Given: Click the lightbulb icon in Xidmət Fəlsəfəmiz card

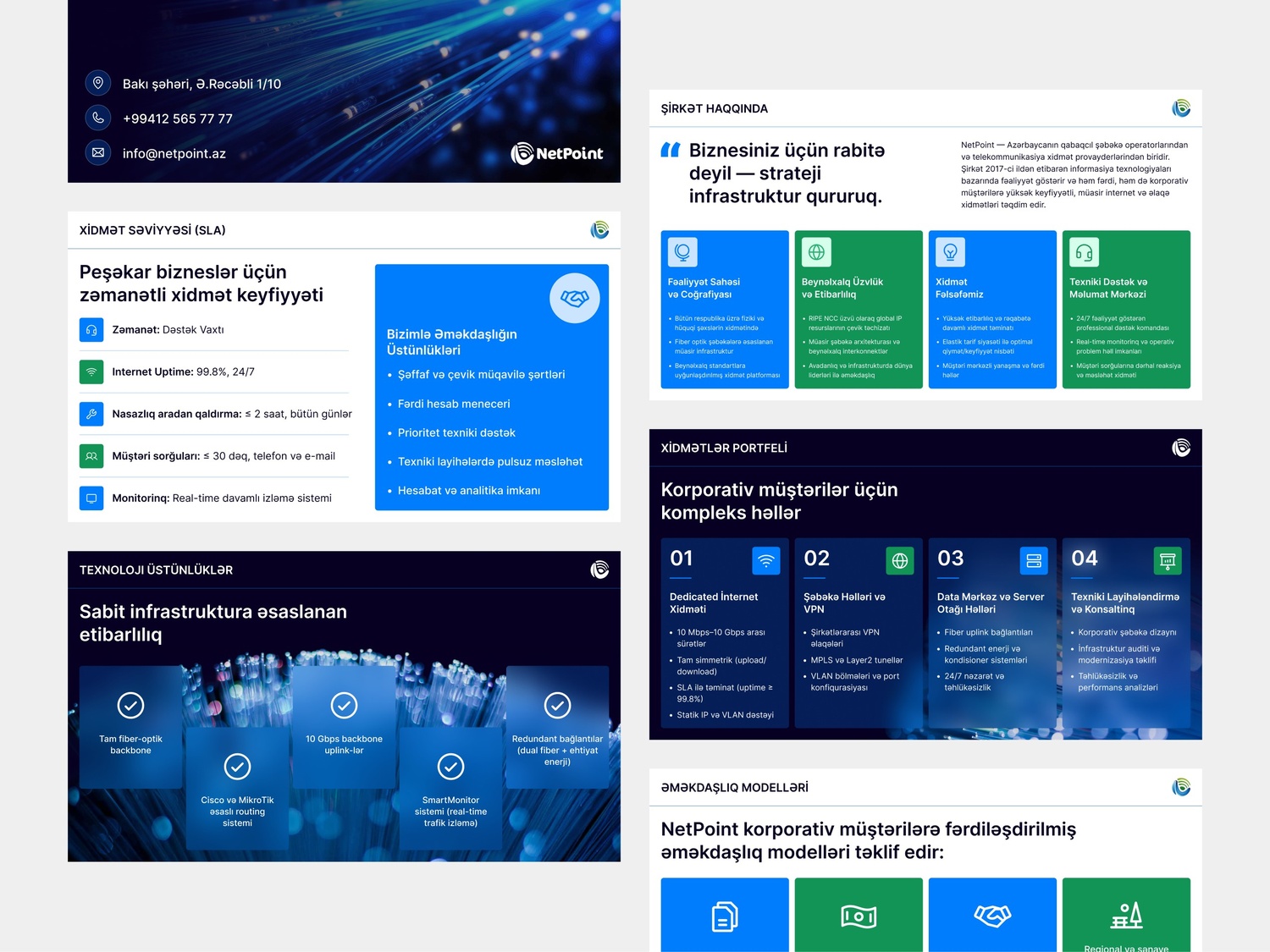Looking at the screenshot, I should point(950,252).
